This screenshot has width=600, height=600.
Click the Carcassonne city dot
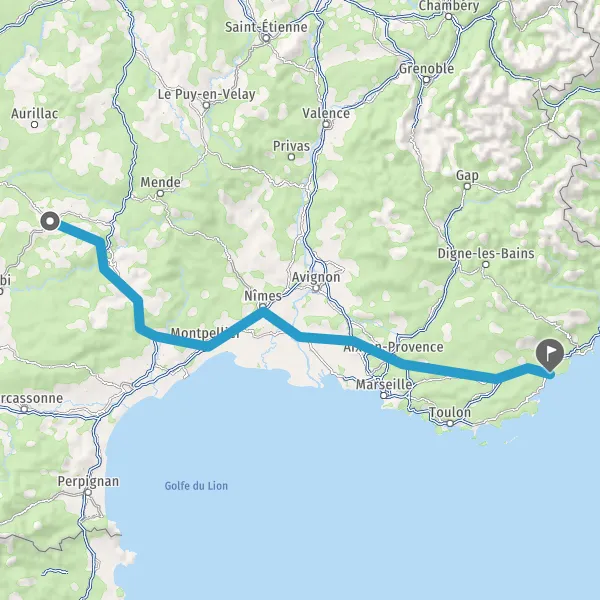24,409
